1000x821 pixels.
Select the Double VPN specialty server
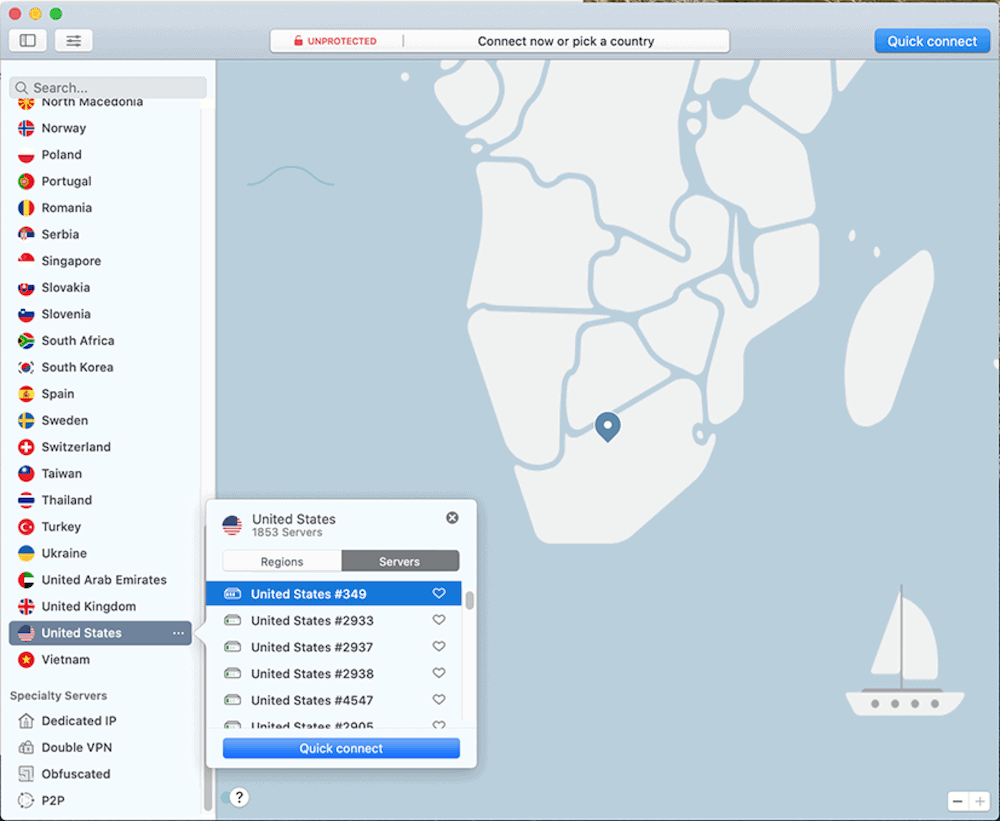pos(76,747)
